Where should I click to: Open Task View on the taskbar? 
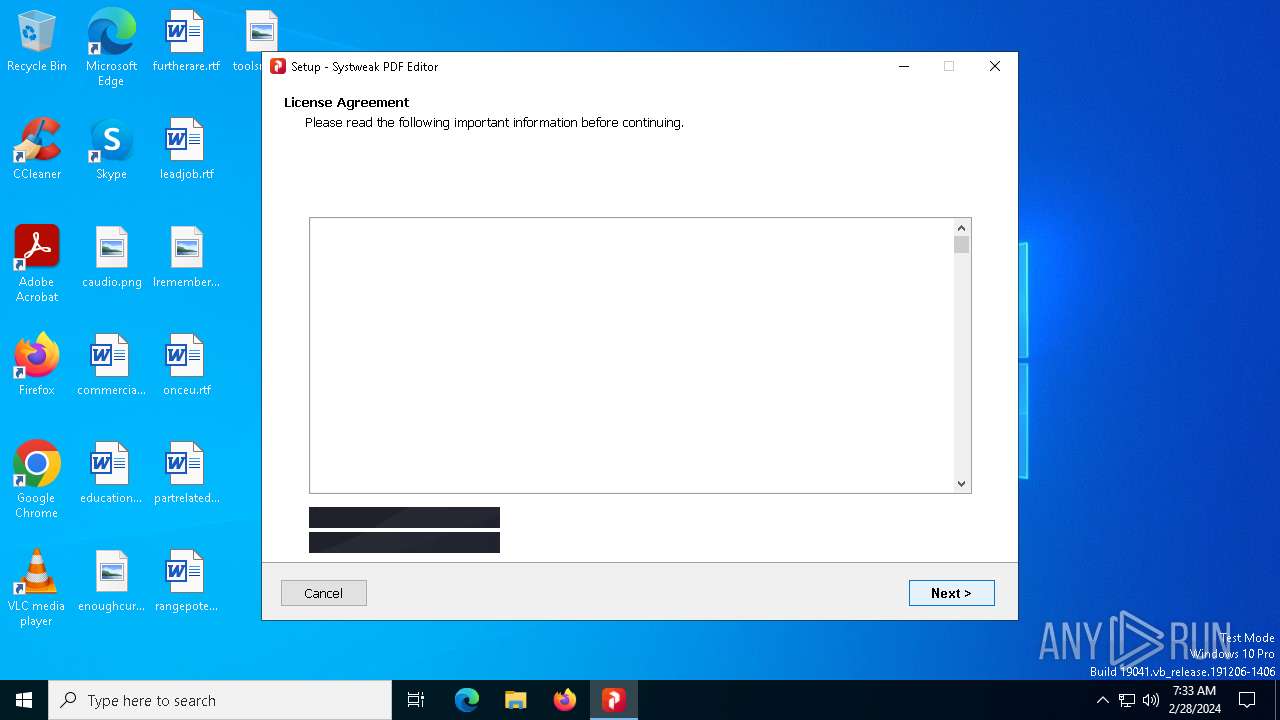tap(416, 700)
